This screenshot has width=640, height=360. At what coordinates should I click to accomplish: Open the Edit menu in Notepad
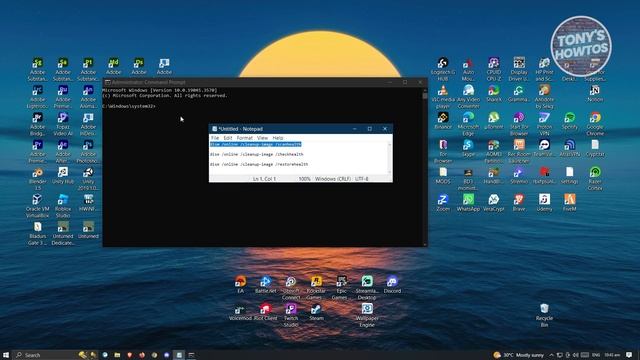[x=228, y=138]
